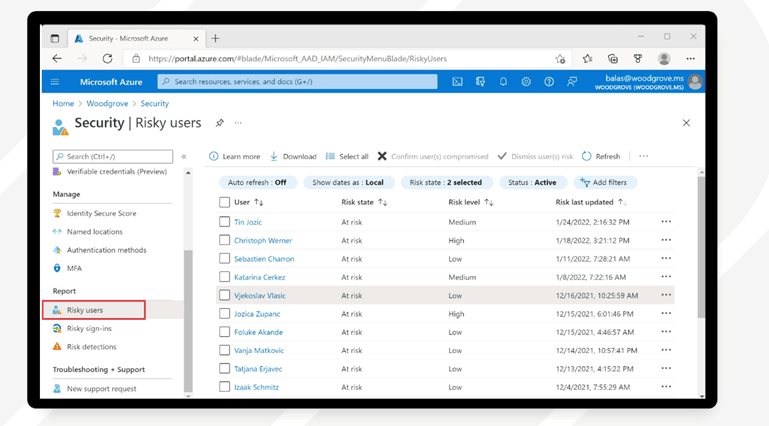Screen dimensions: 769x426
Task: Toggle the select-all header checkbox
Action: coord(225,202)
